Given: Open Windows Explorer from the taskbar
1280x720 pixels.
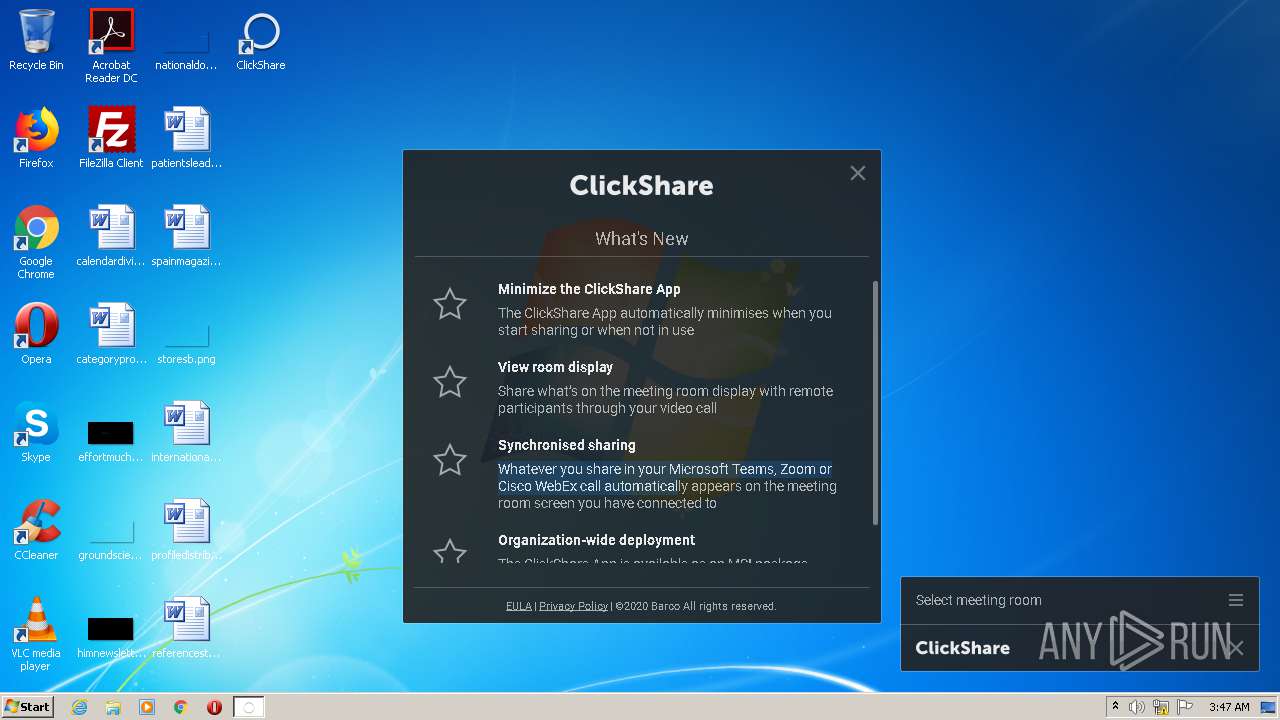Looking at the screenshot, I should click(x=113, y=707).
